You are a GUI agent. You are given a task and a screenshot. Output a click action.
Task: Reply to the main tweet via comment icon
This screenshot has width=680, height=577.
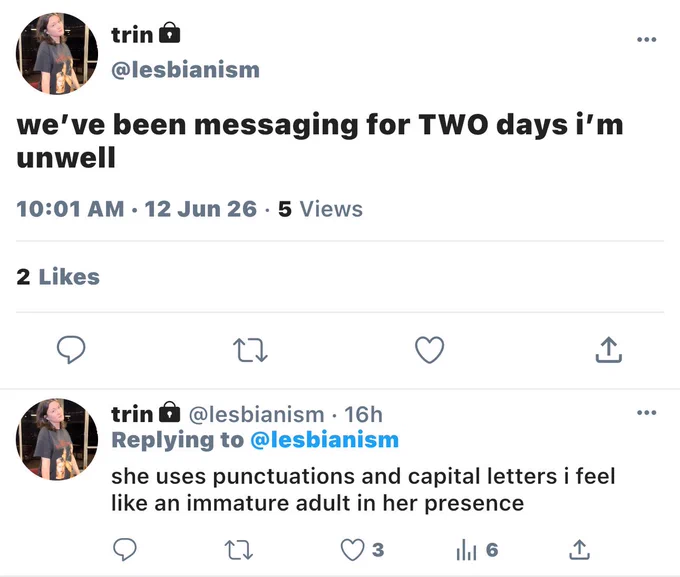71,350
